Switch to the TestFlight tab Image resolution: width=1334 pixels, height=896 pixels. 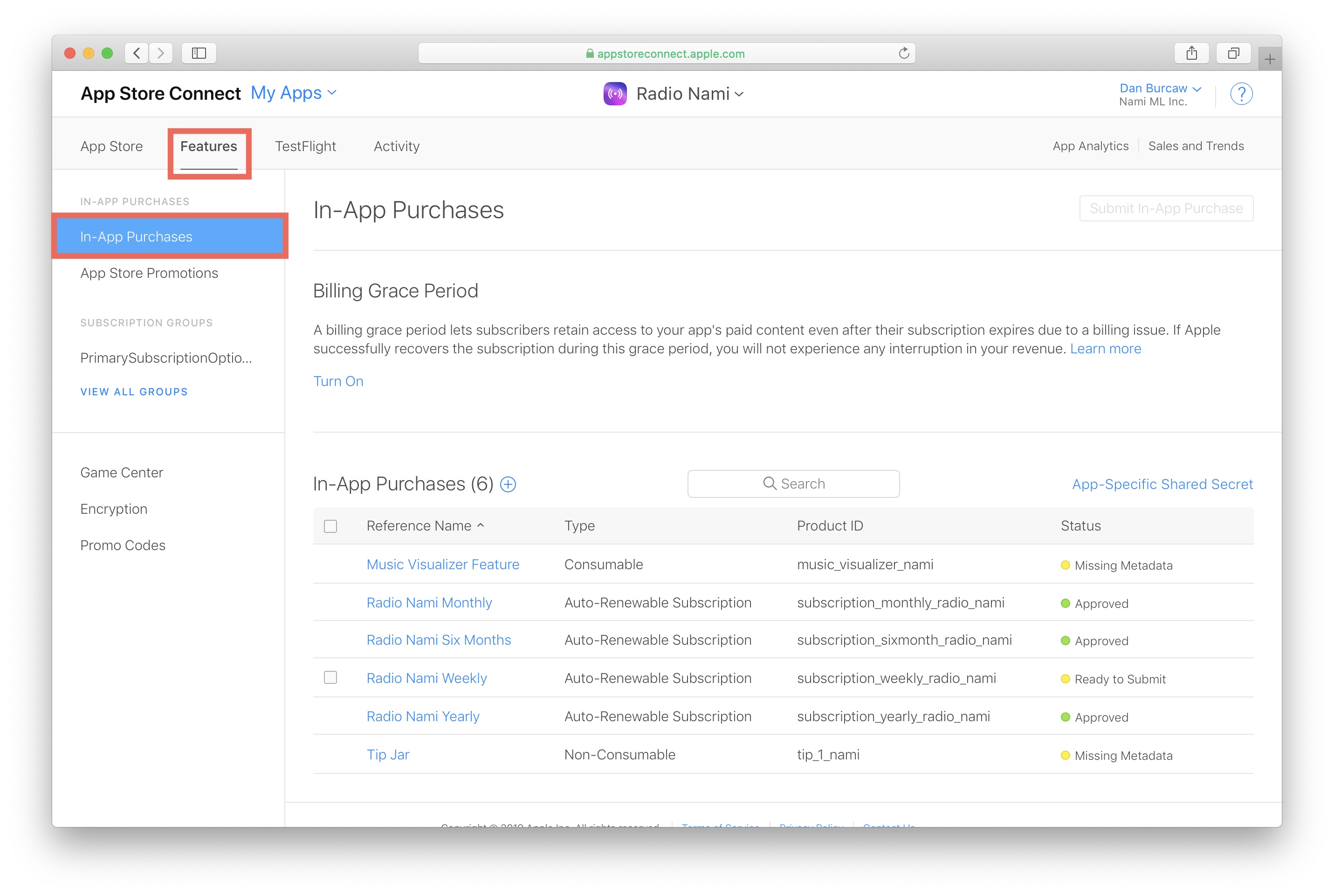pyautogui.click(x=305, y=146)
